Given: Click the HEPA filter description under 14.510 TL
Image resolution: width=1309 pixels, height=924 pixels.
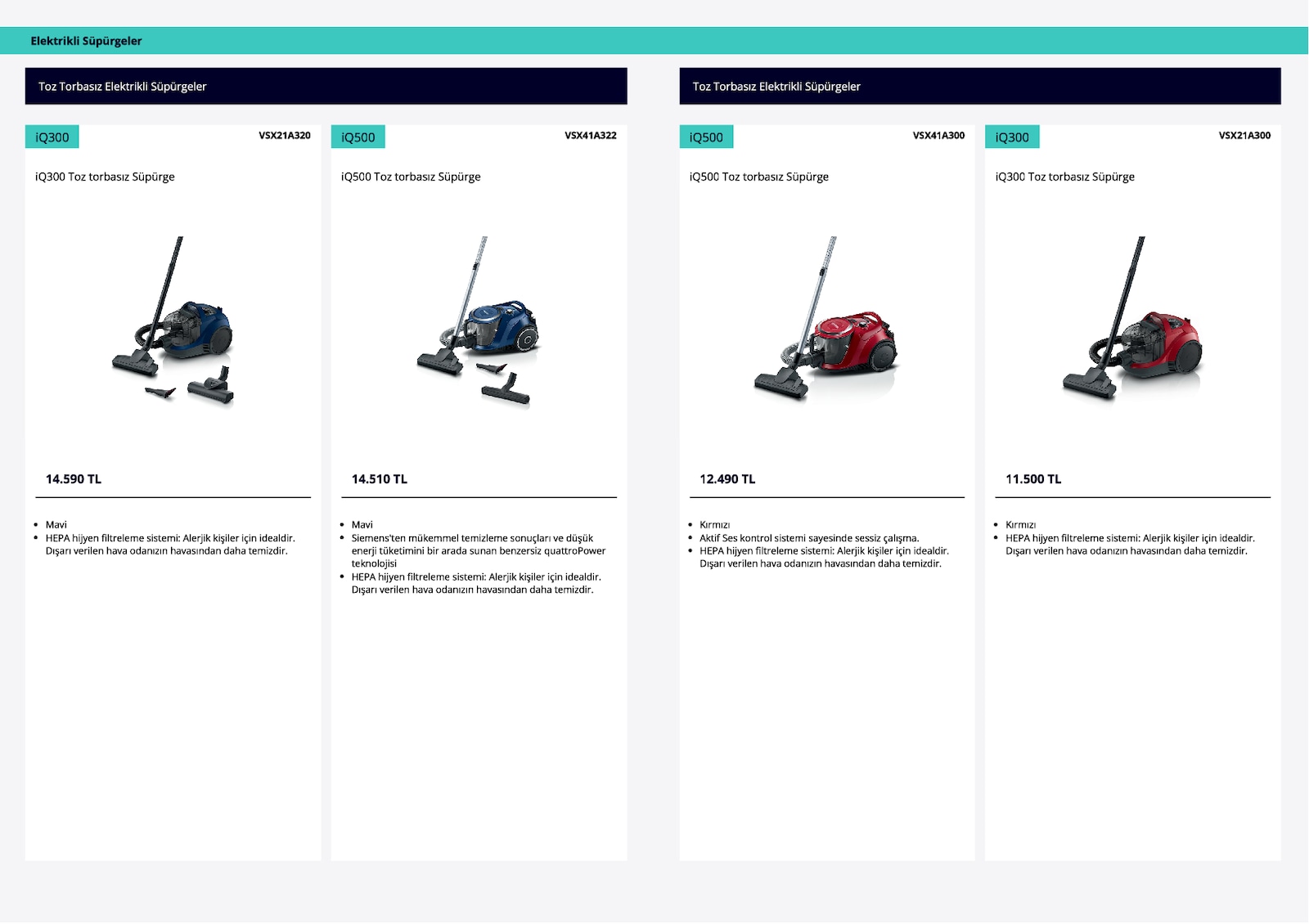Looking at the screenshot, I should pos(476,583).
